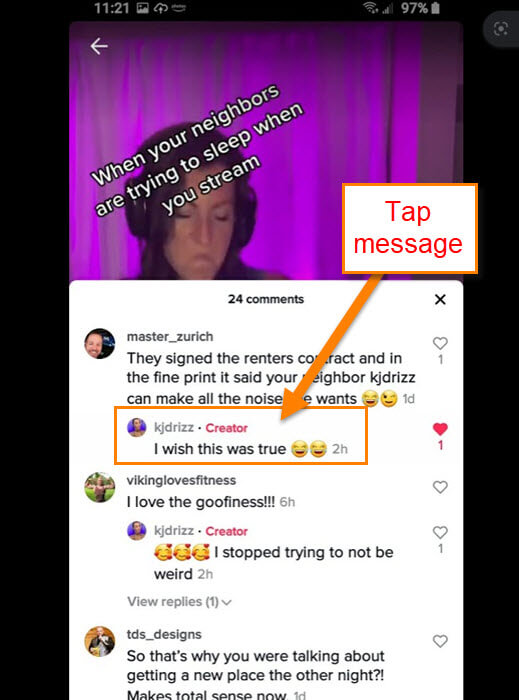This screenshot has height=700, width=519.
Task: Tap the Wi-Fi status icon
Action: pyautogui.click(x=370, y=8)
